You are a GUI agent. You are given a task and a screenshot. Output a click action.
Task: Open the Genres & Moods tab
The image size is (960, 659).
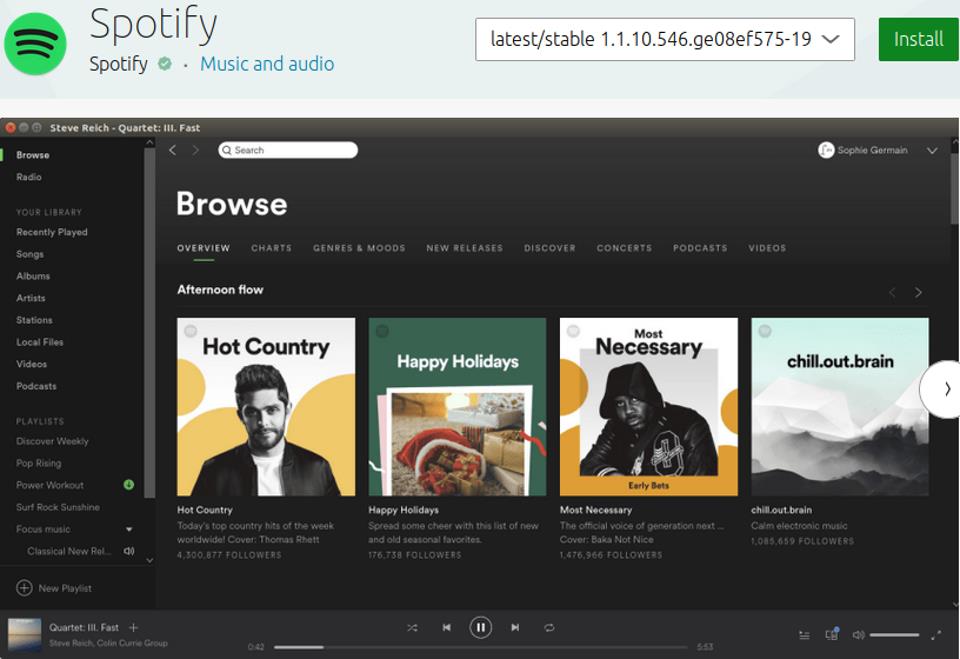tap(359, 248)
